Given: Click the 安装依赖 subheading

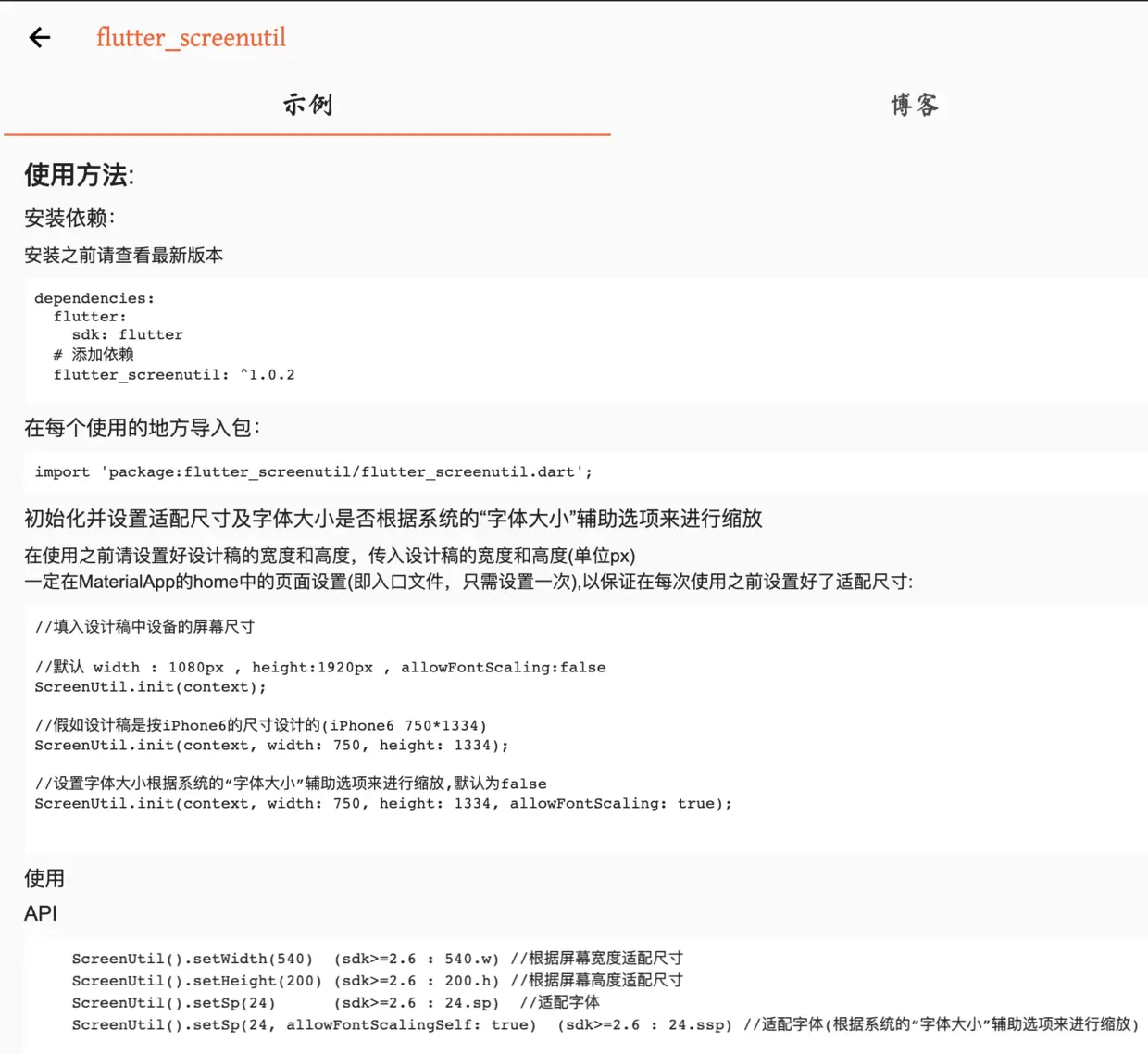Looking at the screenshot, I should [x=69, y=219].
